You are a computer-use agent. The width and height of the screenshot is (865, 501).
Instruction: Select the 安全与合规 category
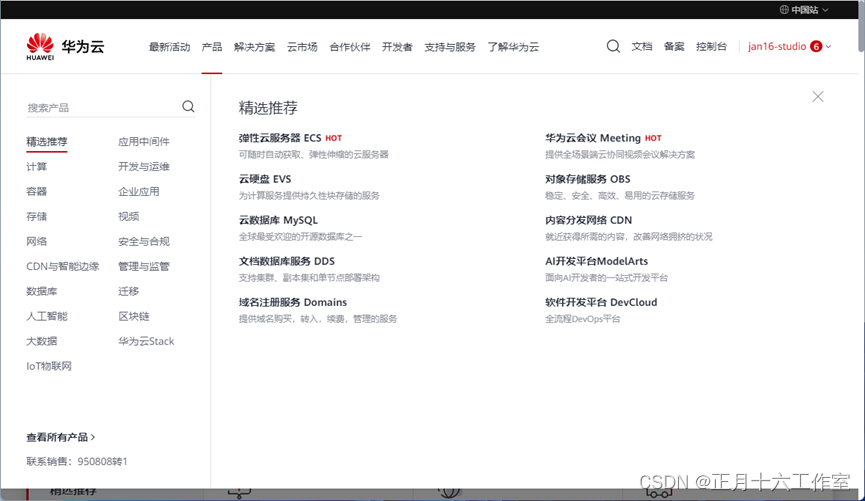pyautogui.click(x=144, y=241)
